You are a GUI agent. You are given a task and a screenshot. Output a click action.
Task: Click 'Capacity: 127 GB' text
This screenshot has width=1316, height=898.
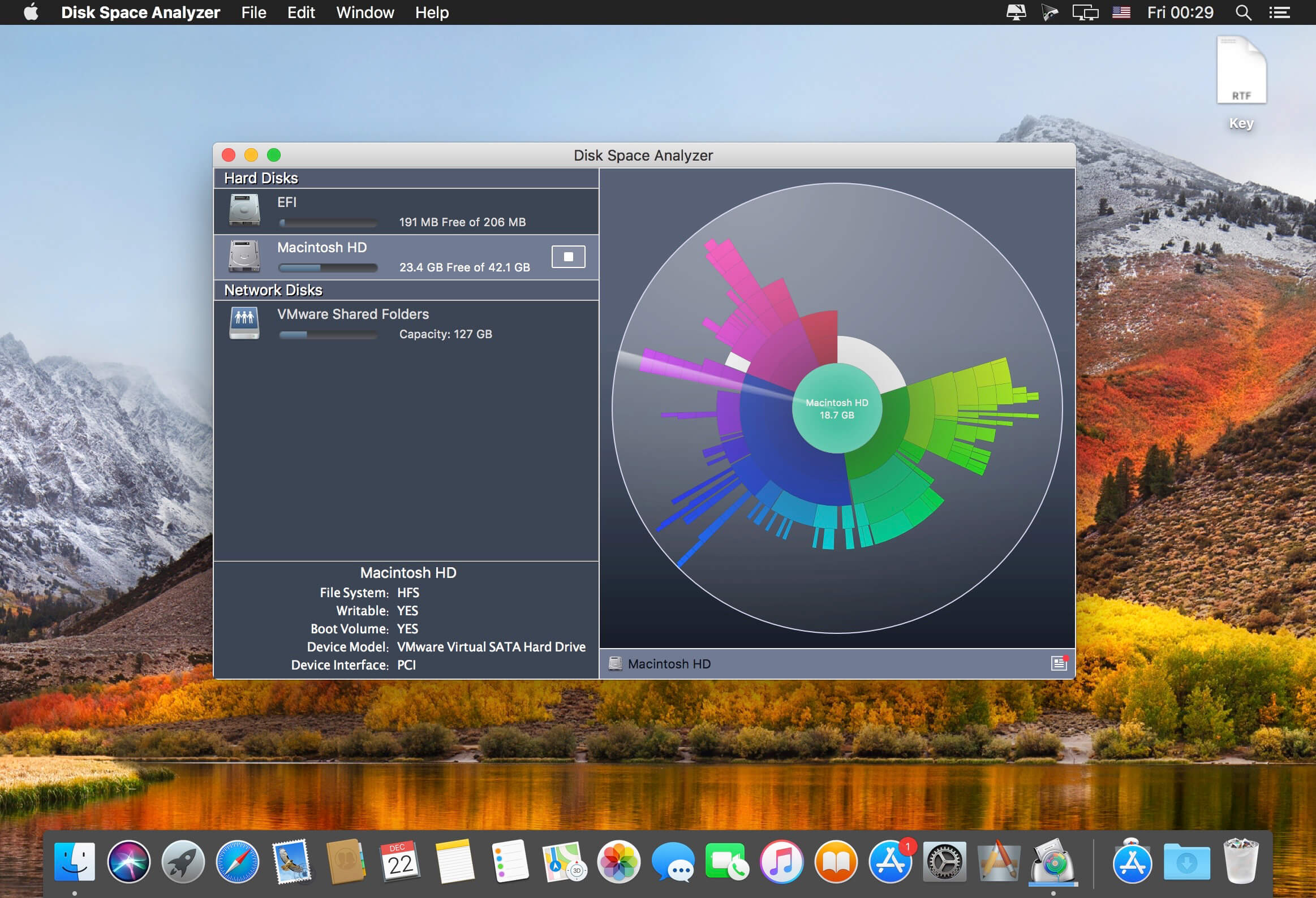point(445,334)
